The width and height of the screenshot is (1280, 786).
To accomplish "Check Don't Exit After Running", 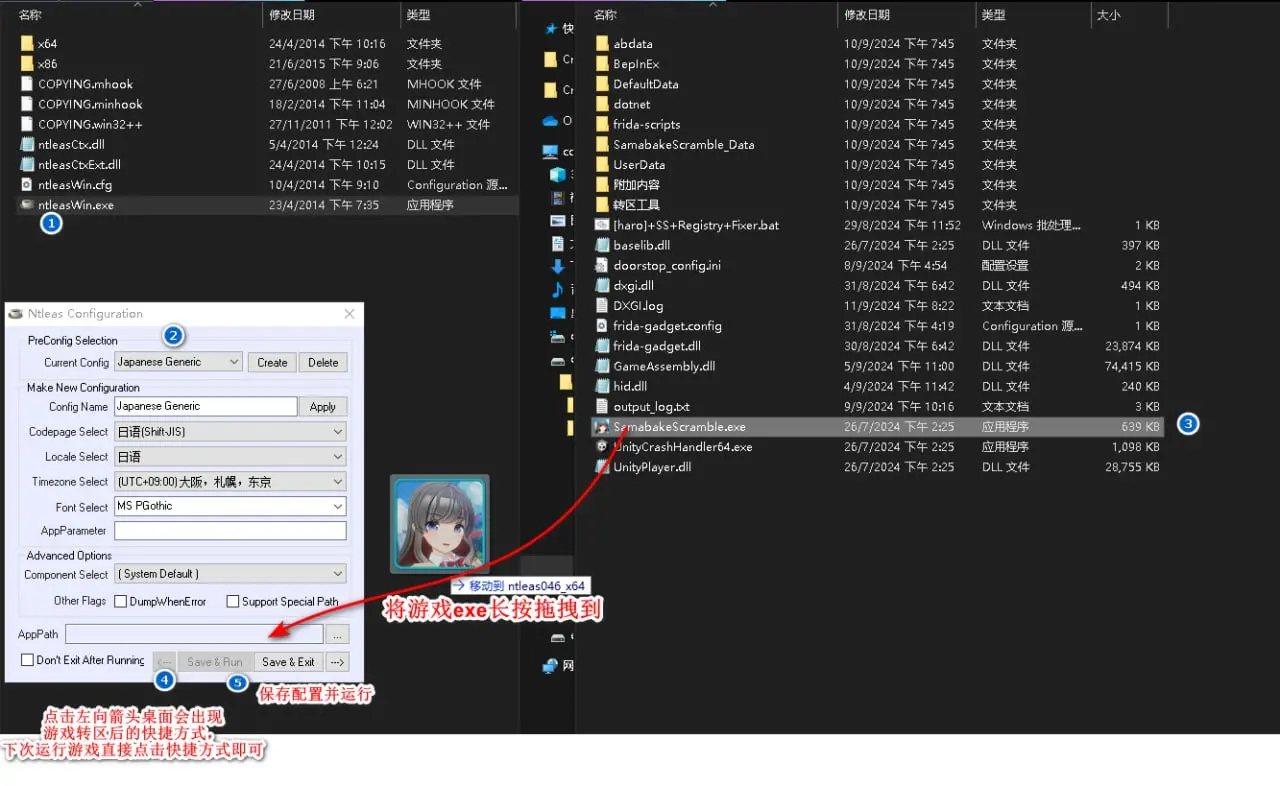I will pos(27,660).
